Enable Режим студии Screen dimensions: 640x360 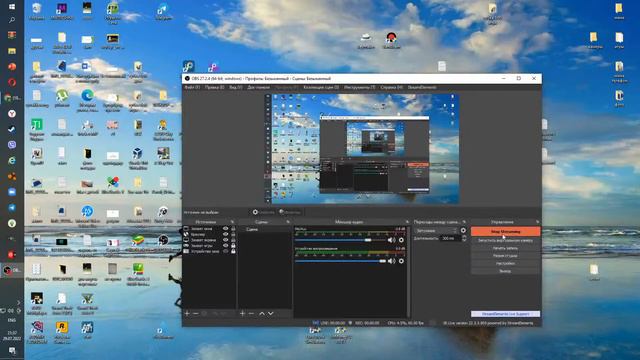coord(505,256)
